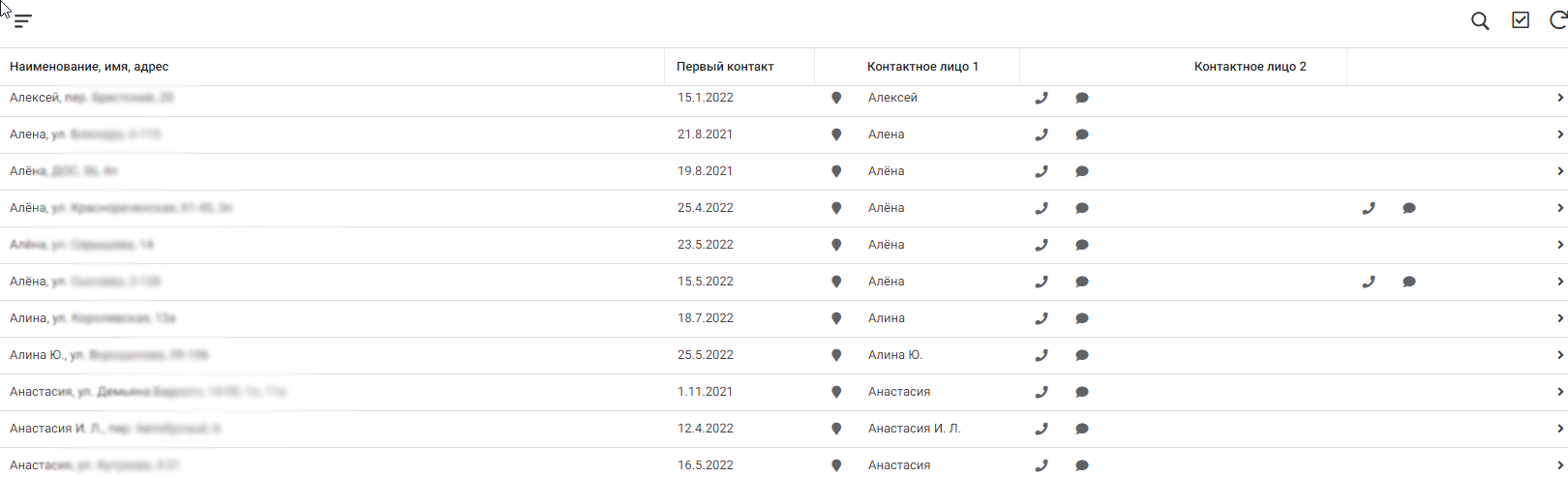Click the search magnifier icon

(x=1480, y=21)
